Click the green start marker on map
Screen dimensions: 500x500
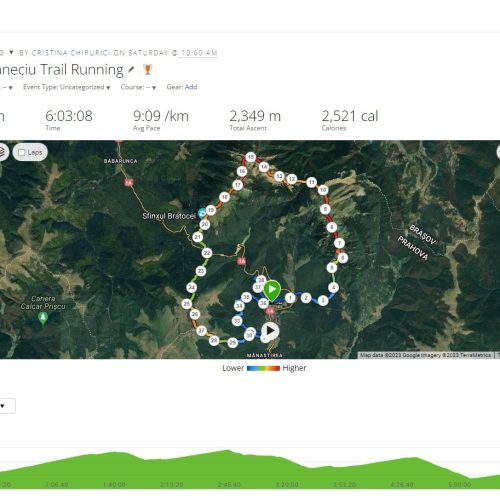coord(272,290)
